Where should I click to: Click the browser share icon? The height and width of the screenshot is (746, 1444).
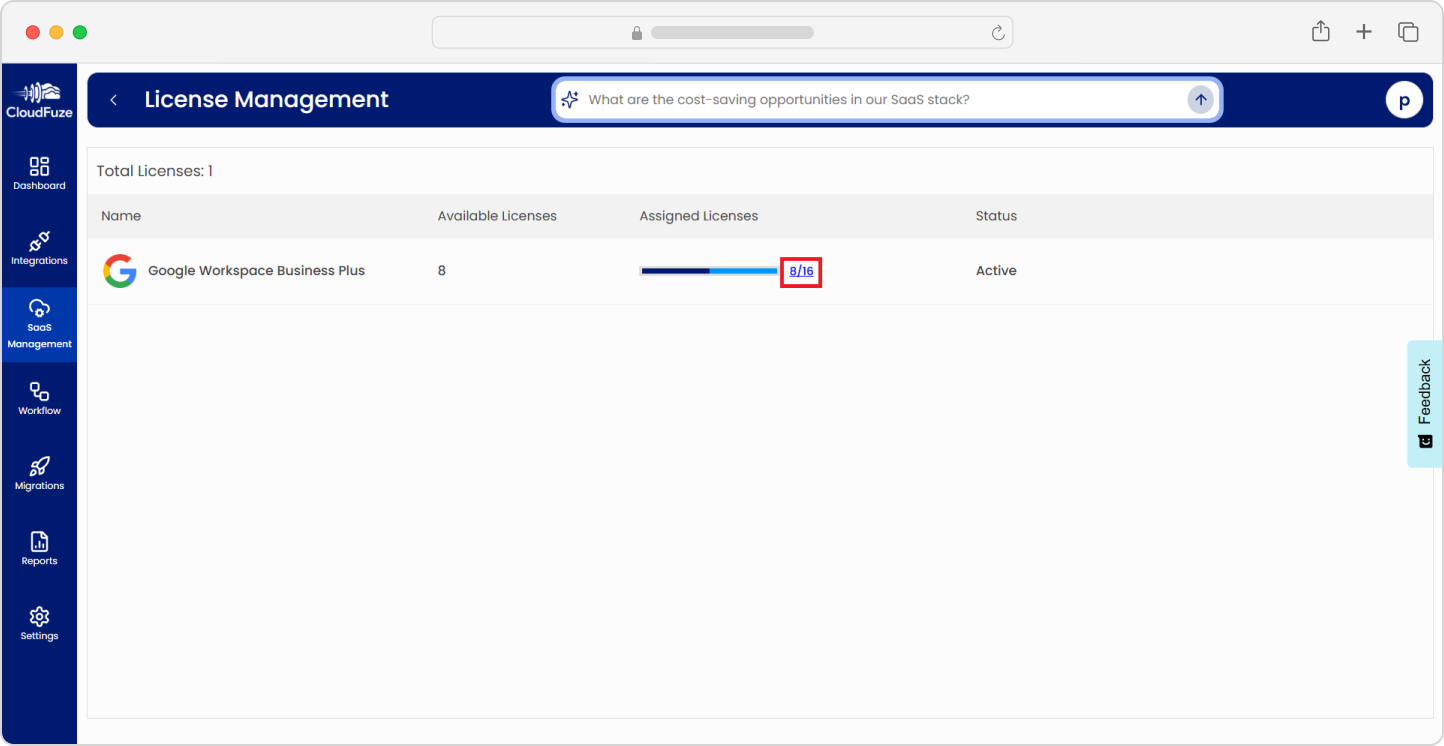coord(1321,32)
